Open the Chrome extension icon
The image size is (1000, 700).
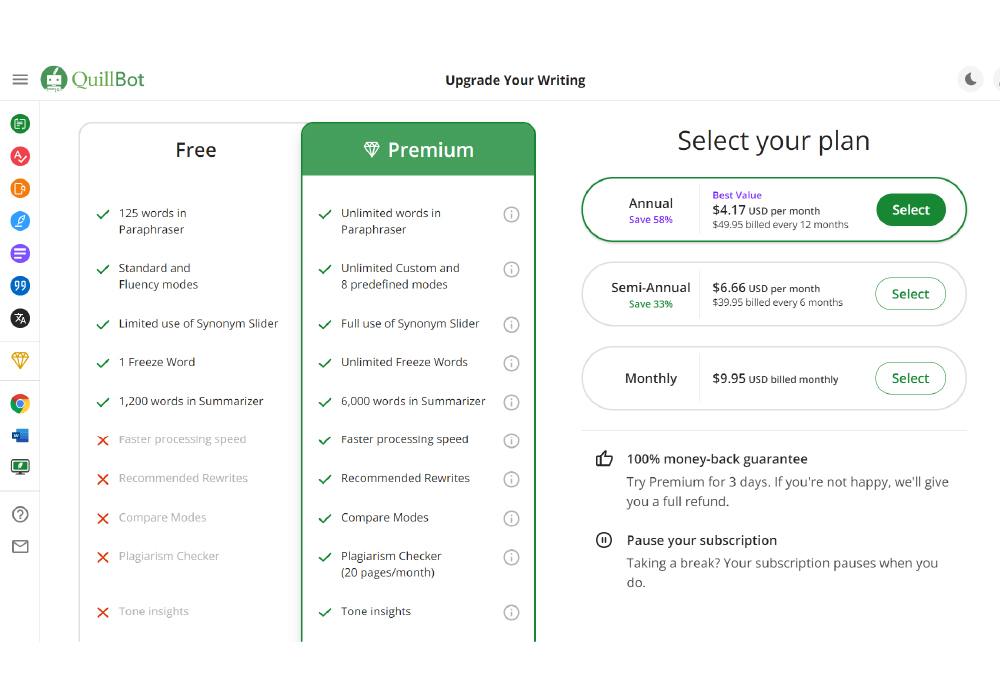click(20, 404)
